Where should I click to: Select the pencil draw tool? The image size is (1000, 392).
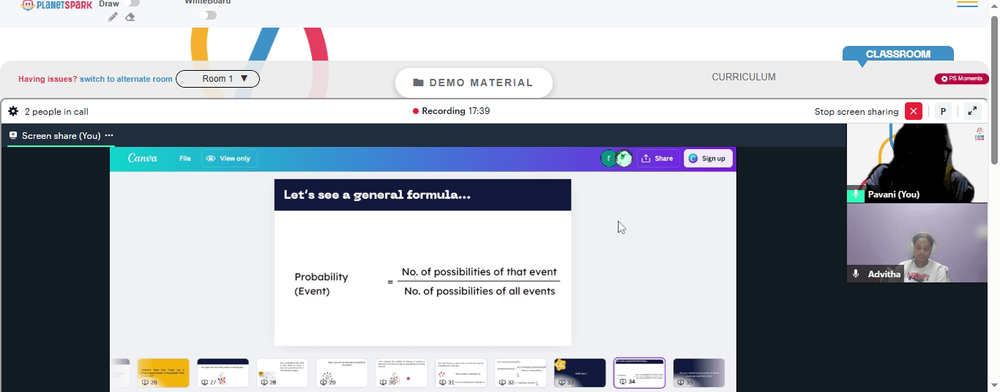pos(113,17)
